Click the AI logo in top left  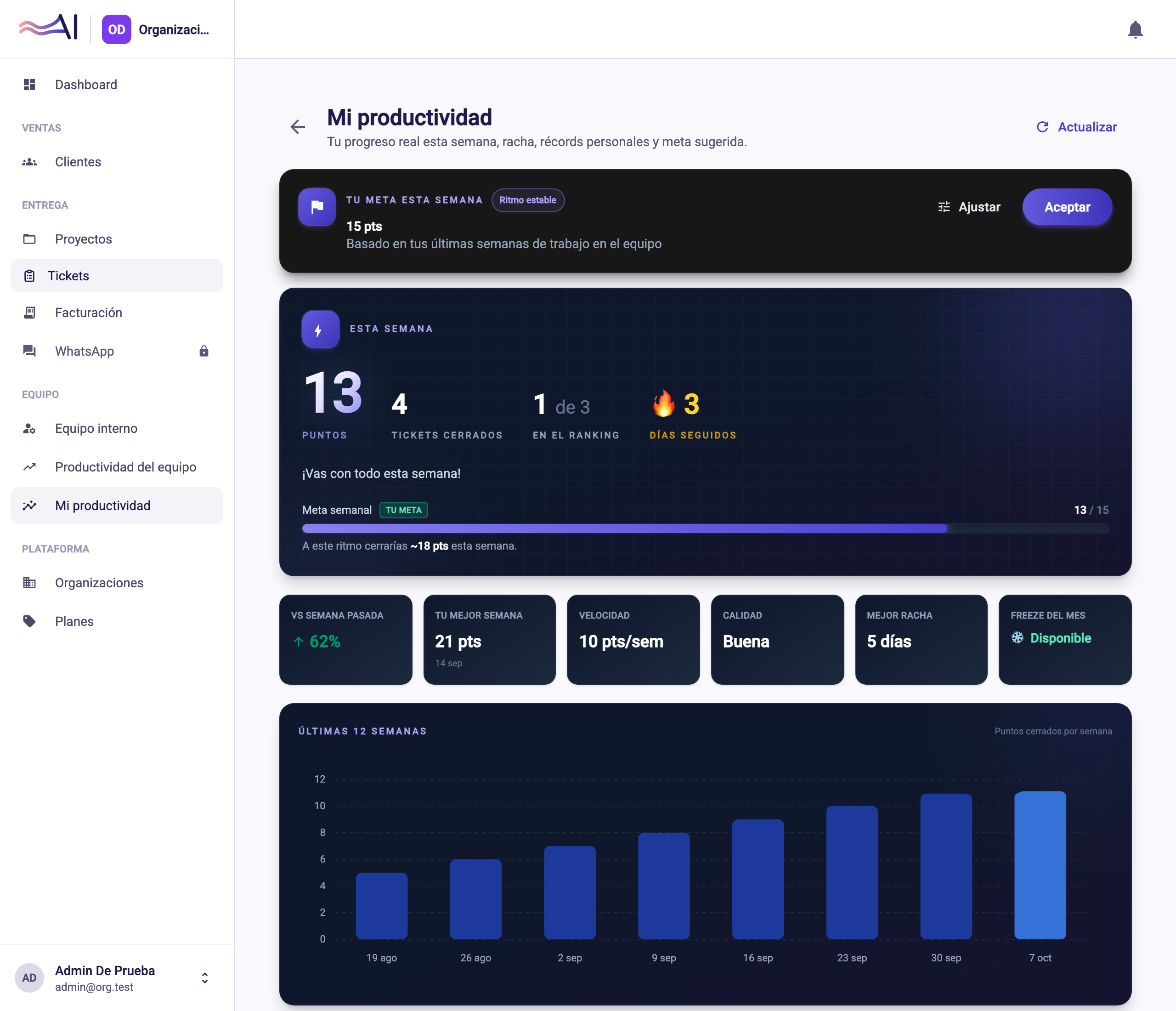(x=48, y=27)
